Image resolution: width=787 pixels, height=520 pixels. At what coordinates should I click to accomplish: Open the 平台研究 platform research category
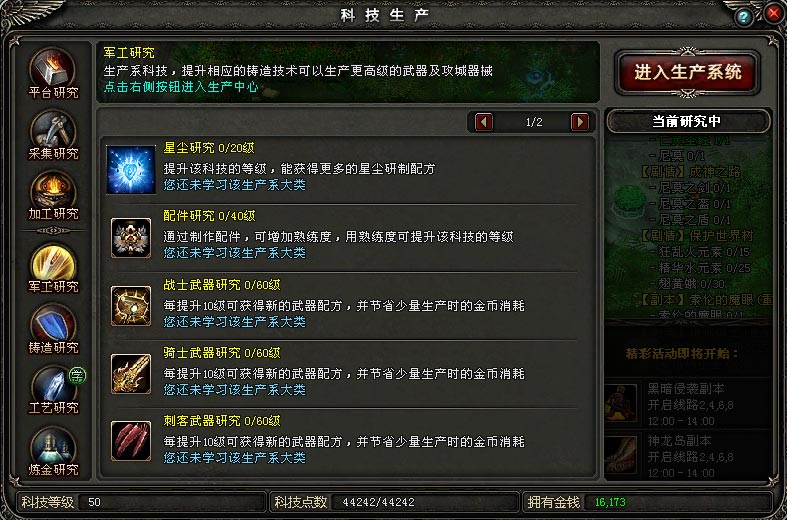click(53, 73)
